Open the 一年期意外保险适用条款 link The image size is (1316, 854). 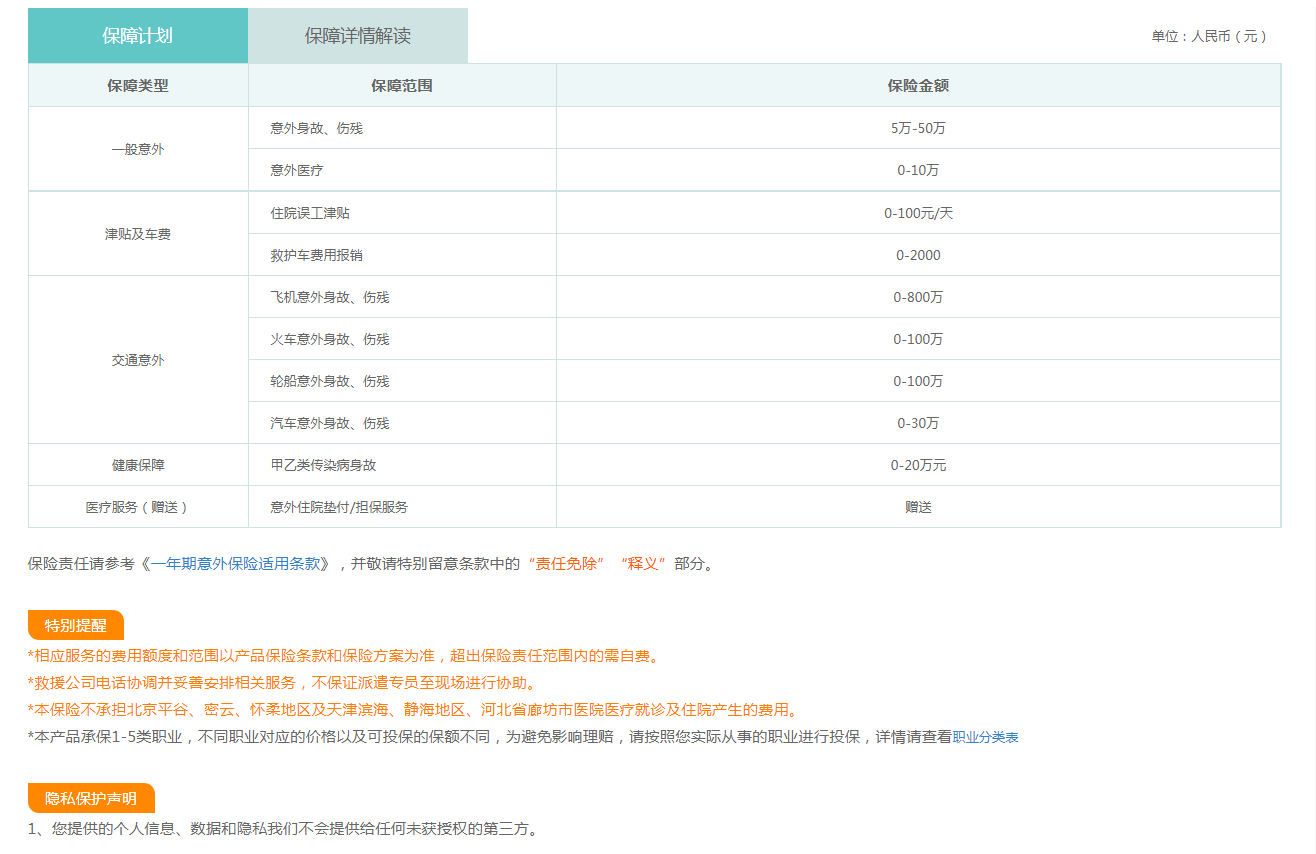240,563
